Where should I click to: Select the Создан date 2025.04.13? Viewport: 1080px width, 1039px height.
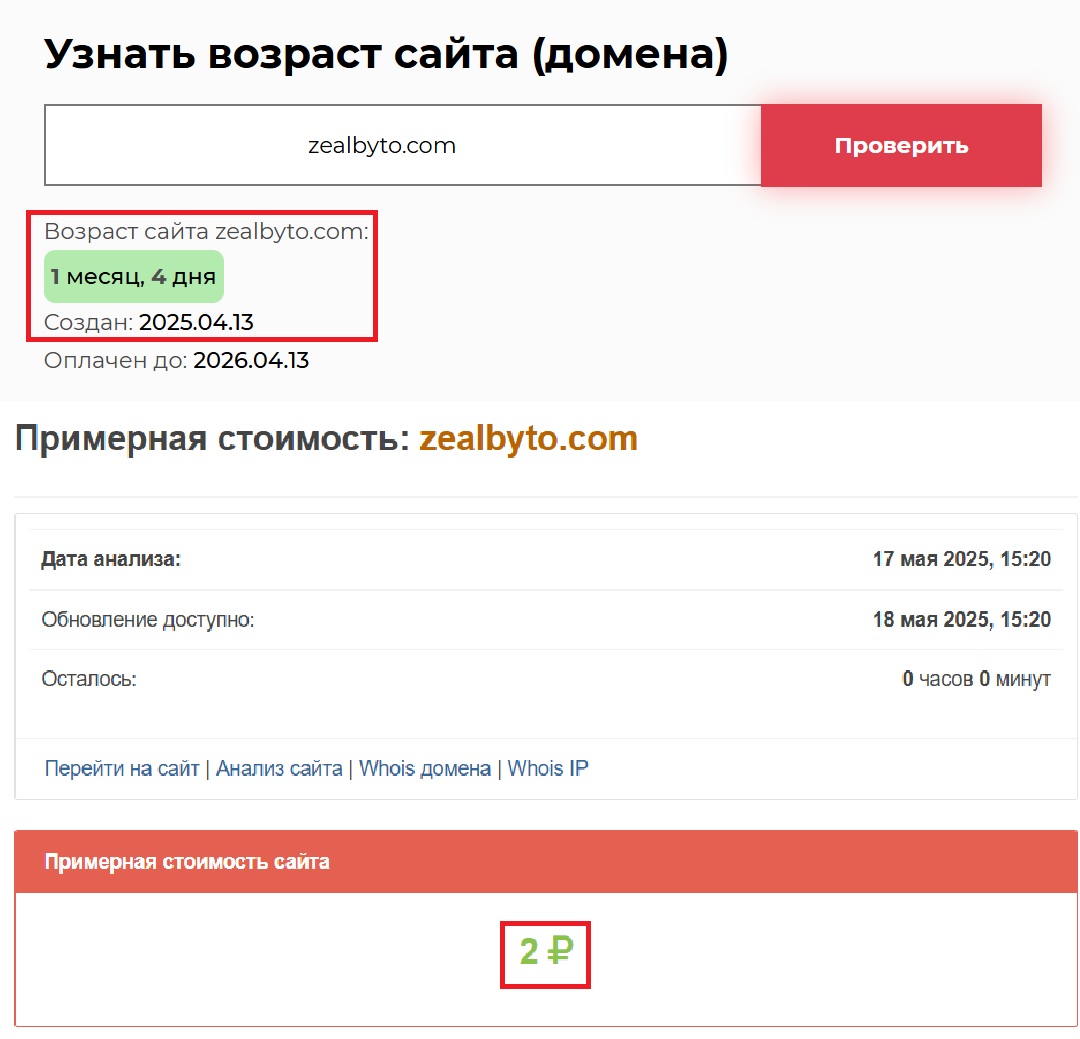coord(196,322)
